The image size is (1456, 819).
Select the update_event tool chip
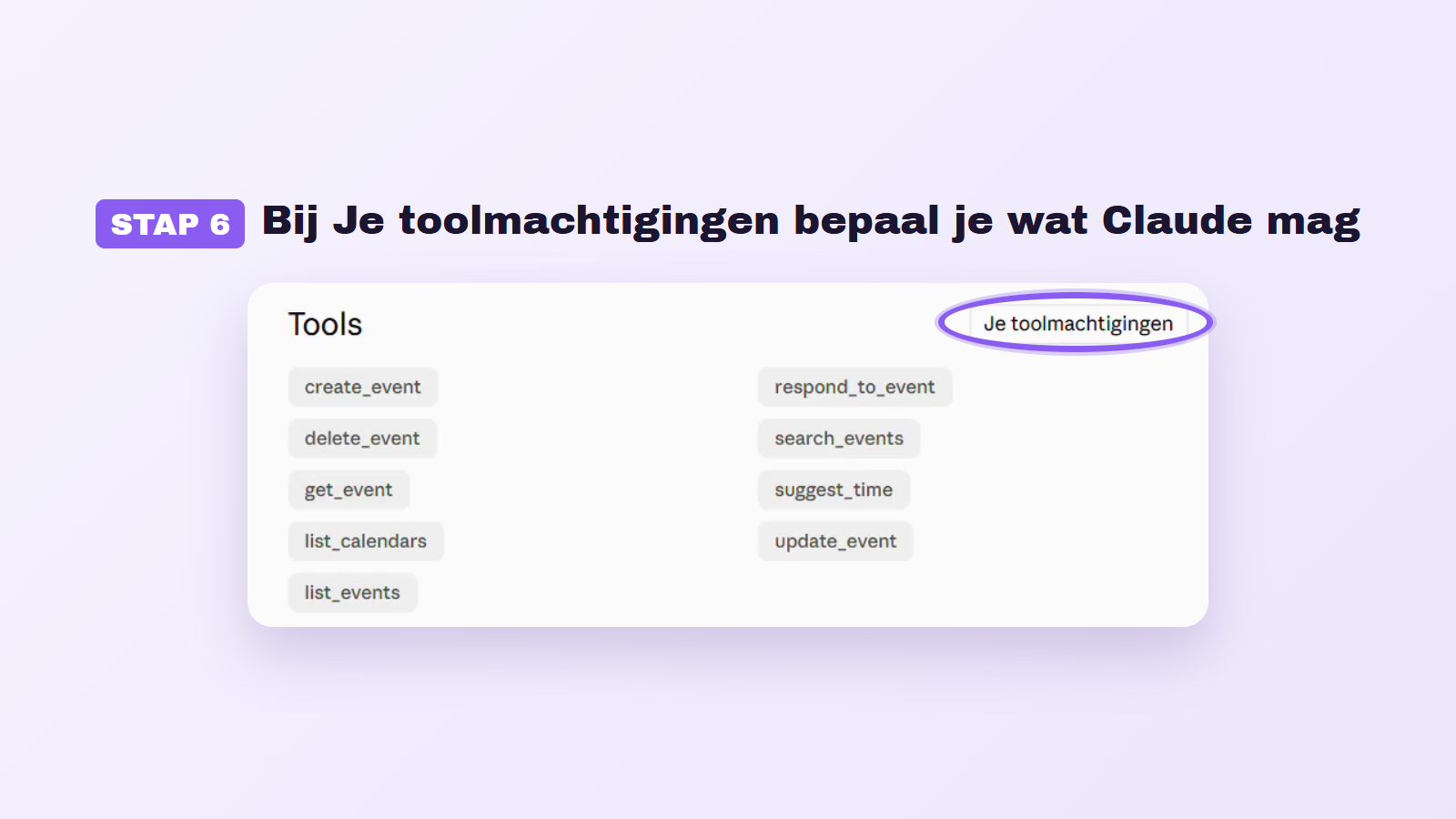tap(835, 541)
